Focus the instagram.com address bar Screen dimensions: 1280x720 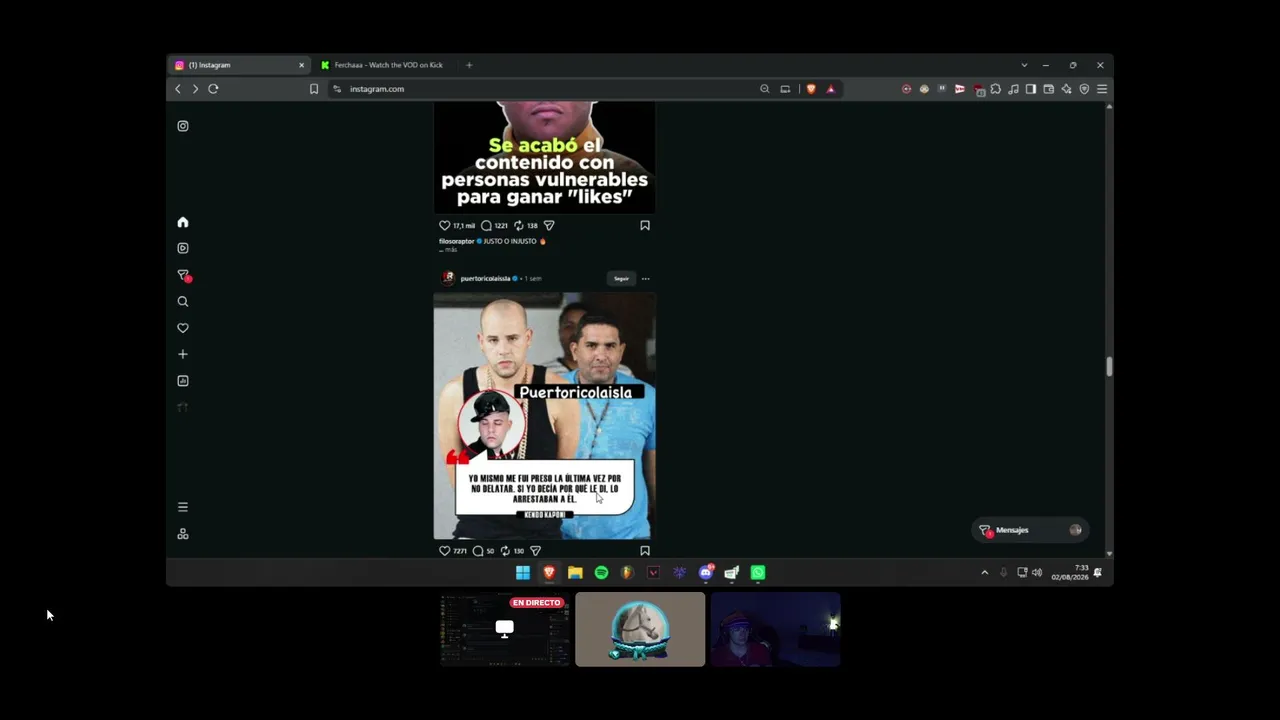[550, 89]
